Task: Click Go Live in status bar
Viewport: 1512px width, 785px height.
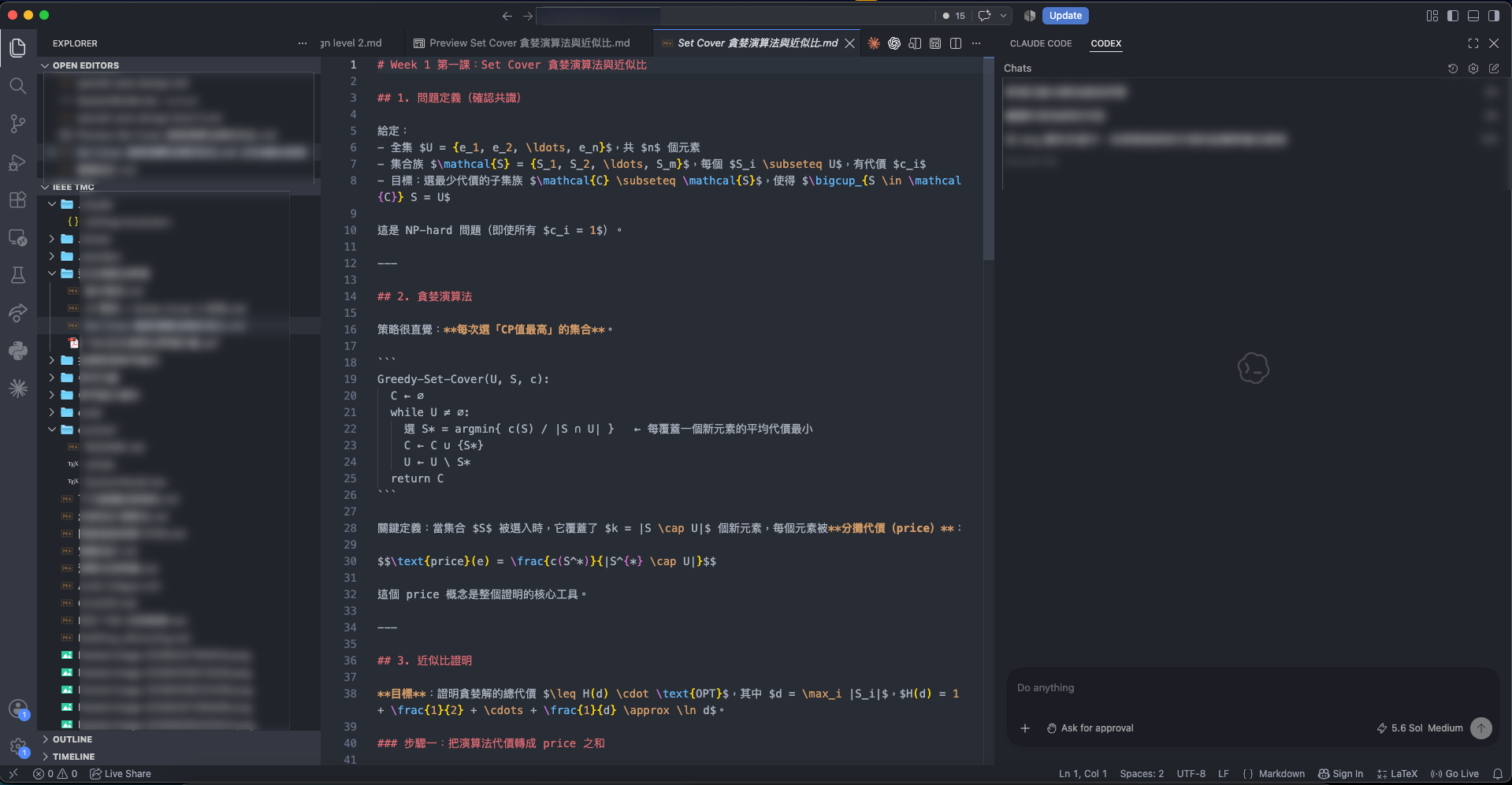Action: pyautogui.click(x=1454, y=774)
